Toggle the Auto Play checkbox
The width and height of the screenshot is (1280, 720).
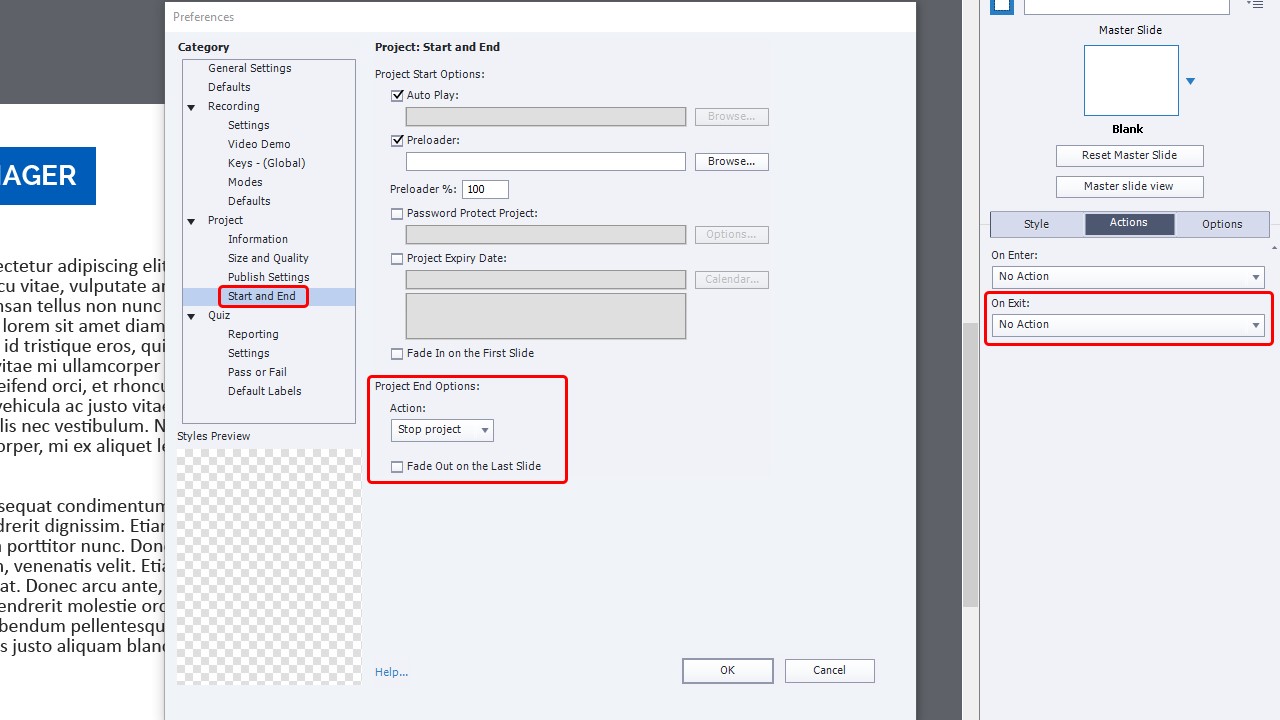[x=397, y=95]
